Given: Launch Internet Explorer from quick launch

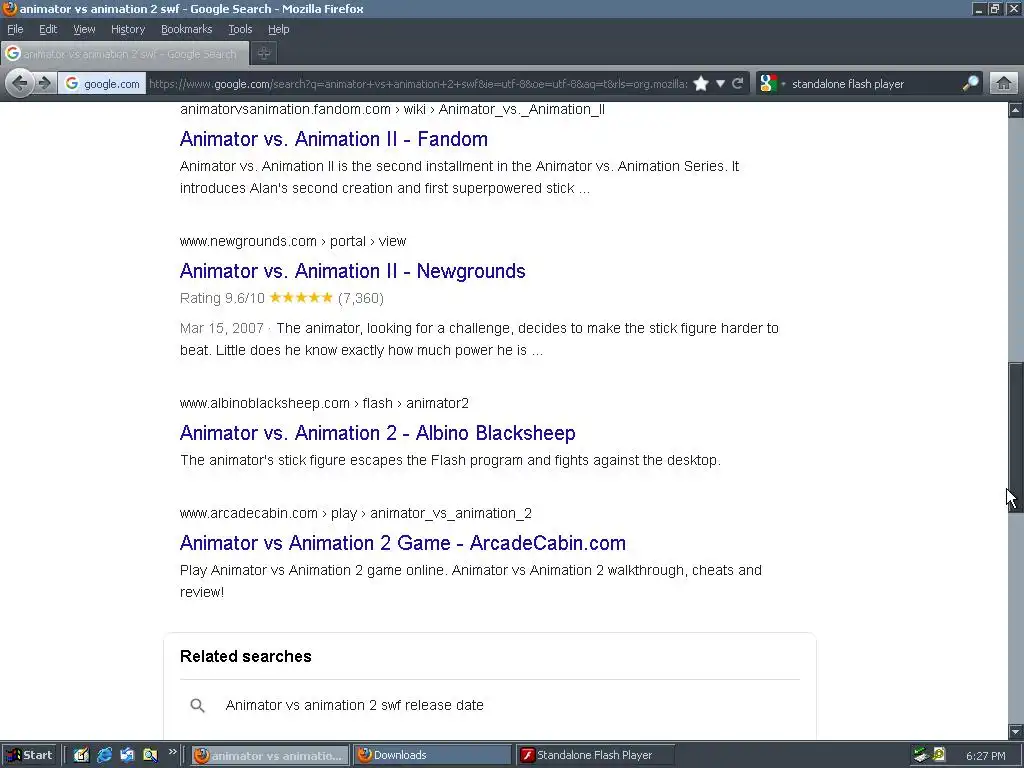Looking at the screenshot, I should pyautogui.click(x=104, y=755).
